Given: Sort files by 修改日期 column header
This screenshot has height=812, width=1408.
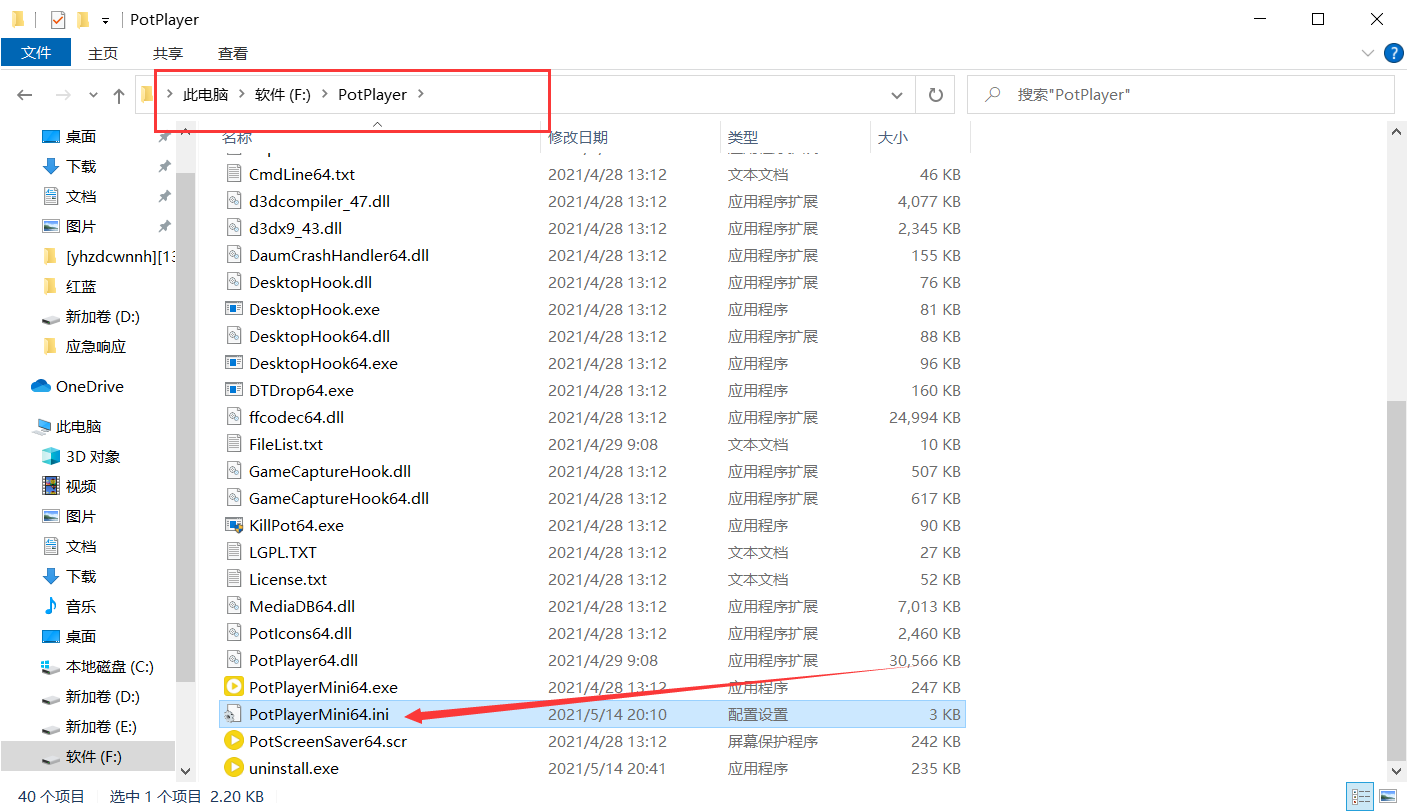Looking at the screenshot, I should point(578,138).
